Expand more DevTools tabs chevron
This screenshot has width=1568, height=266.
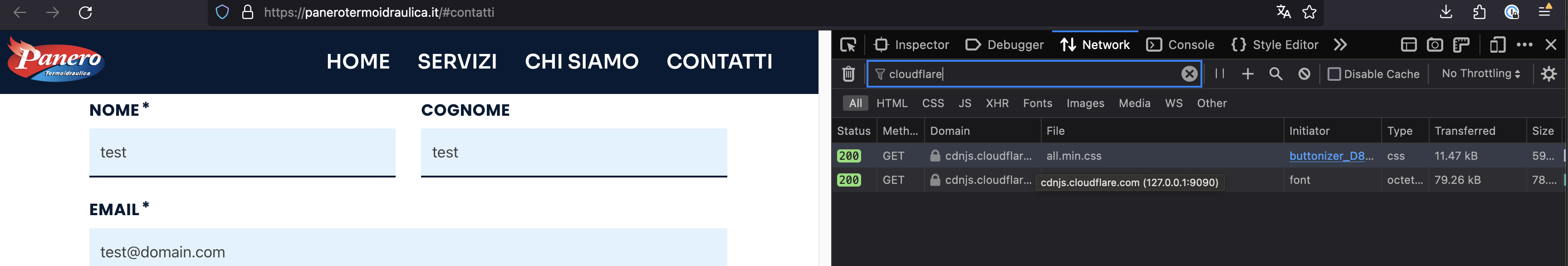click(x=1340, y=45)
